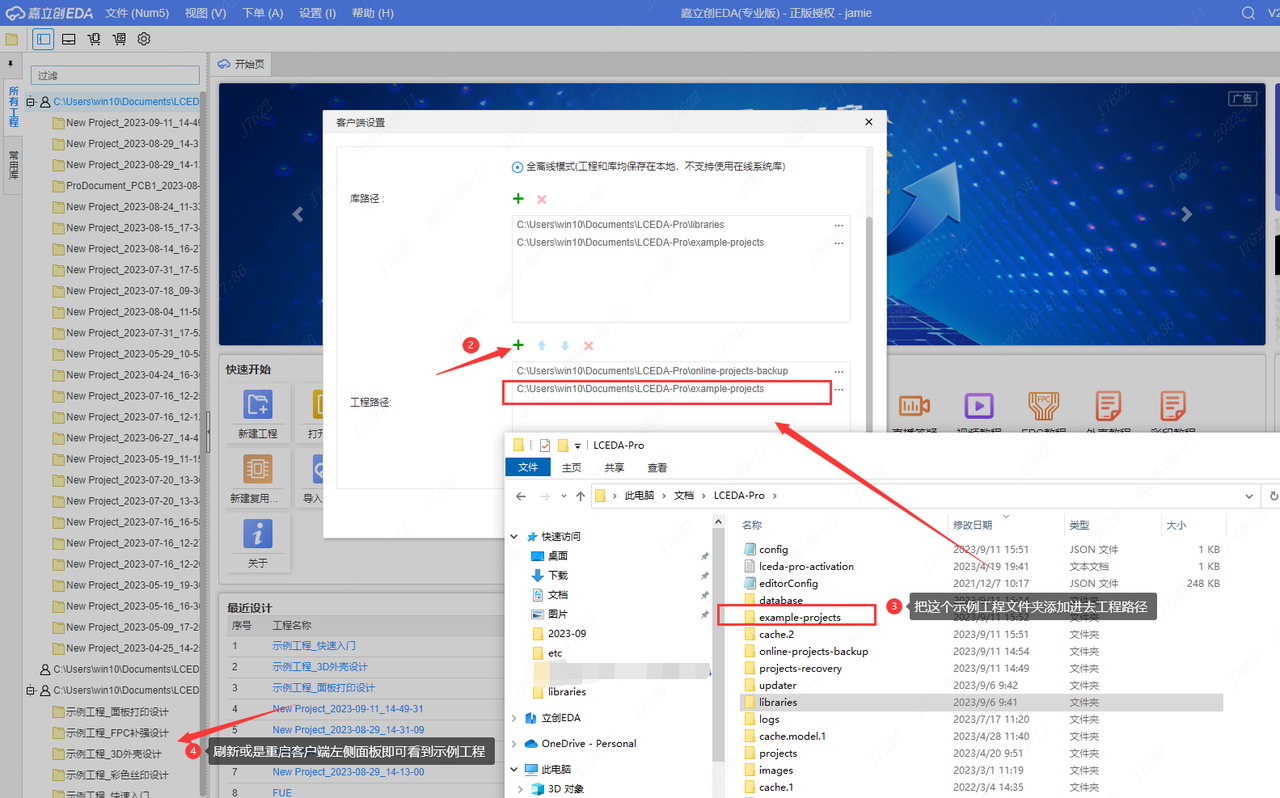Click the ellipsis beside online-projects-backup path
Screen dimensions: 1280x798
click(839, 371)
